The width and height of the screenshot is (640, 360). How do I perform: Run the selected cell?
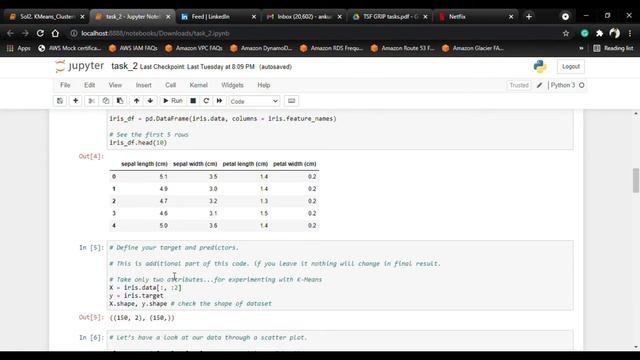(x=173, y=101)
